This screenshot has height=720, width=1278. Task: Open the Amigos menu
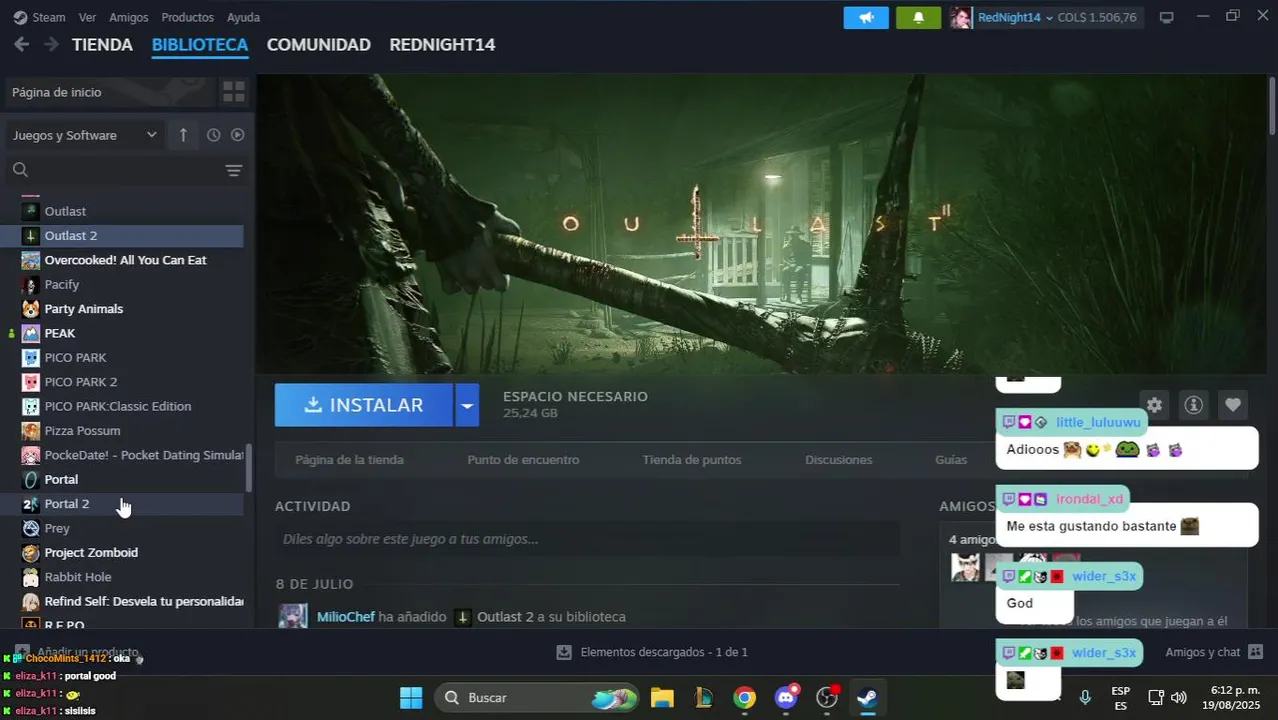129,17
